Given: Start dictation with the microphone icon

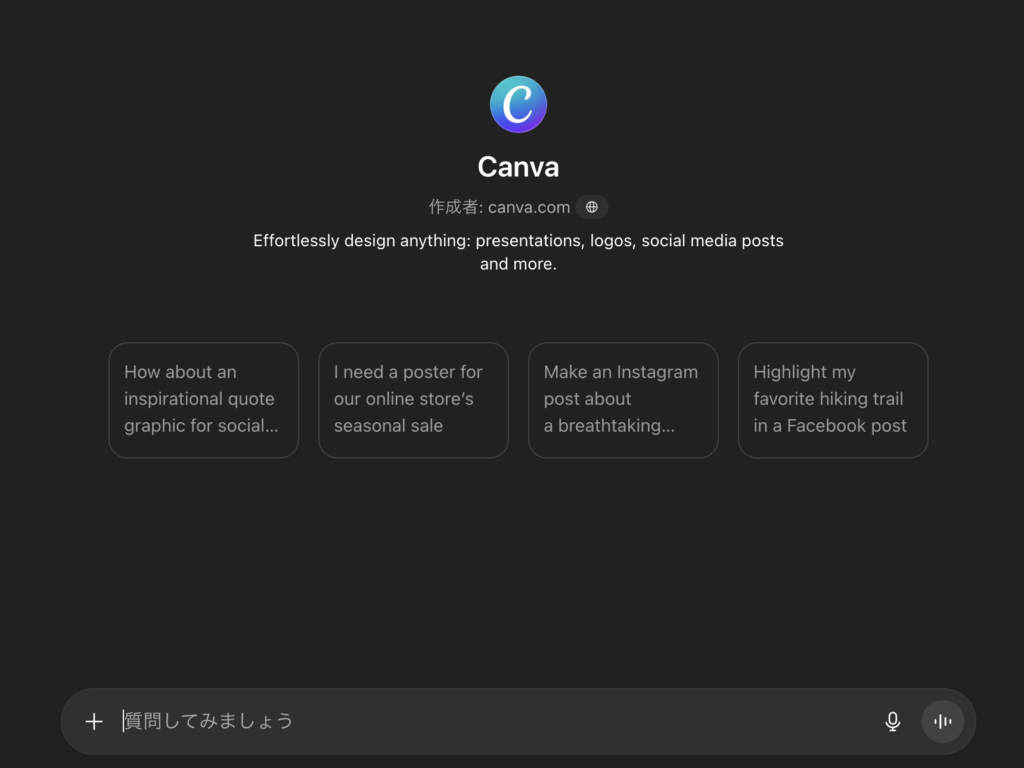Looking at the screenshot, I should pos(893,721).
